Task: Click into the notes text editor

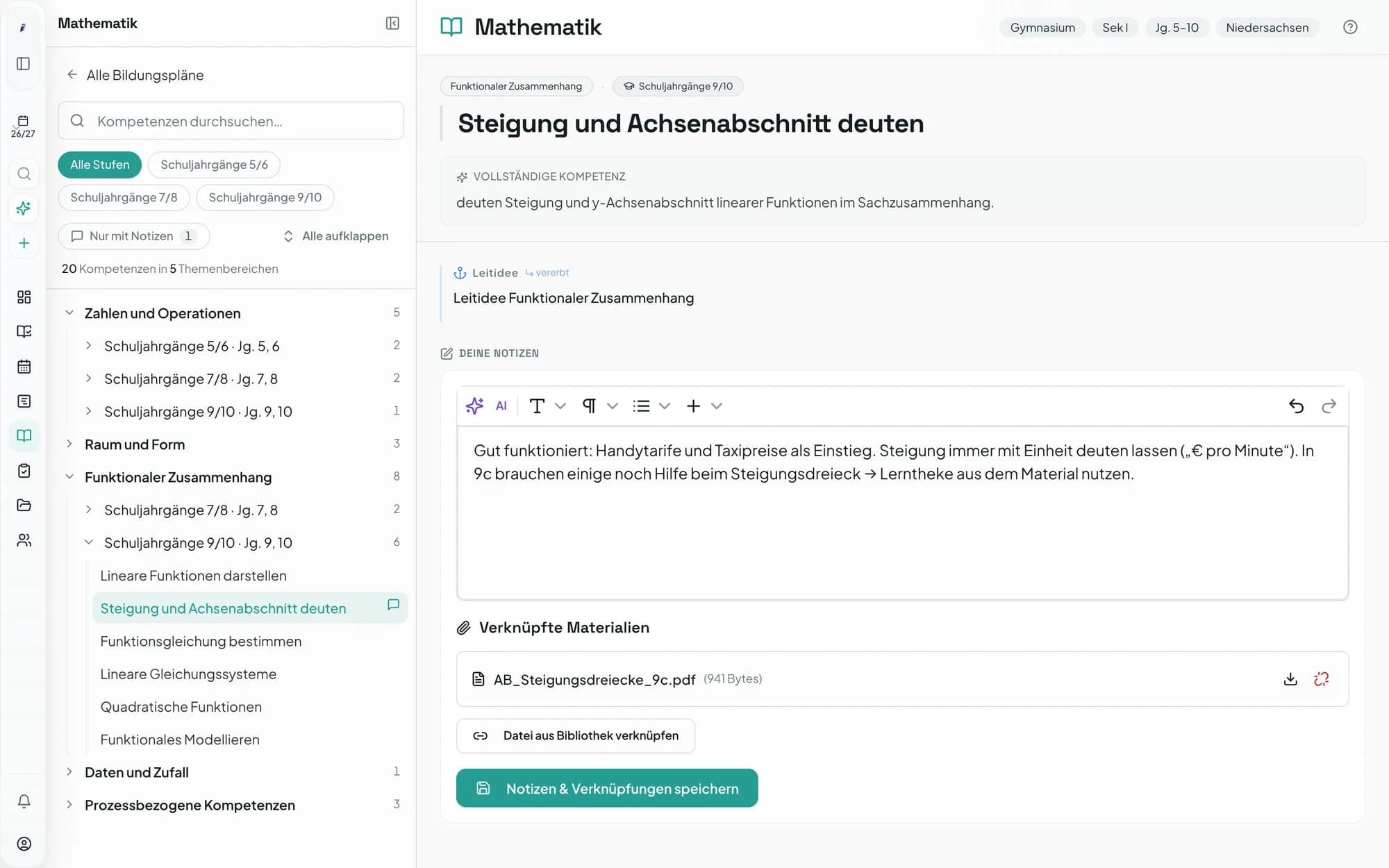Action: pyautogui.click(x=902, y=513)
